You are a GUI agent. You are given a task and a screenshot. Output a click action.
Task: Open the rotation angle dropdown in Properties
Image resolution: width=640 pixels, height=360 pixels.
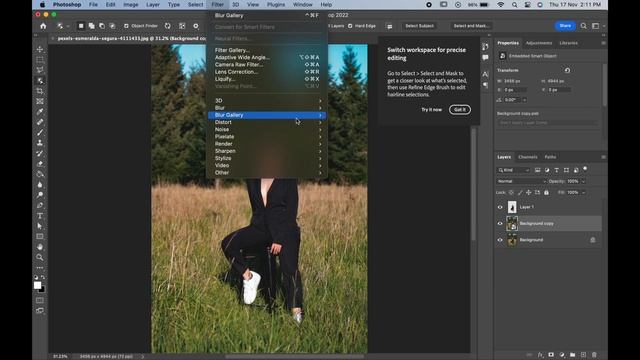click(x=524, y=100)
